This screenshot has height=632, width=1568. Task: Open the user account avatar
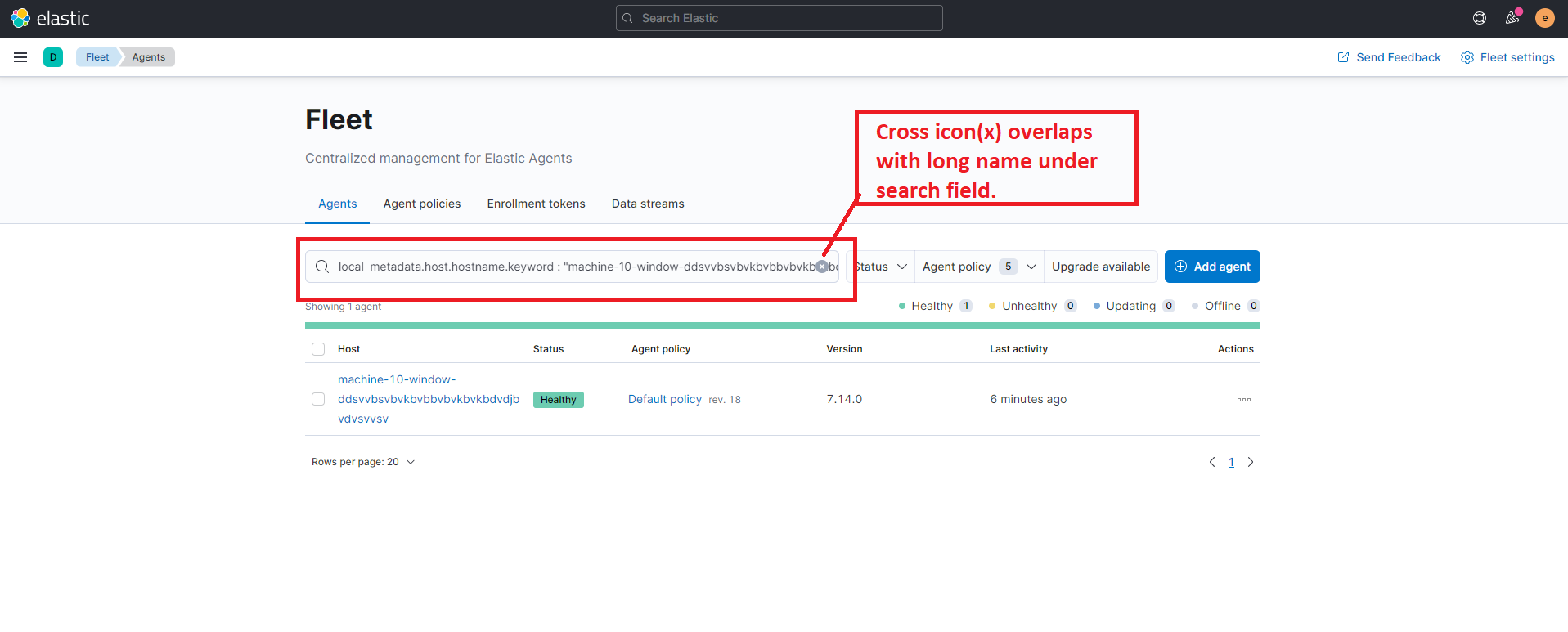[x=1545, y=18]
